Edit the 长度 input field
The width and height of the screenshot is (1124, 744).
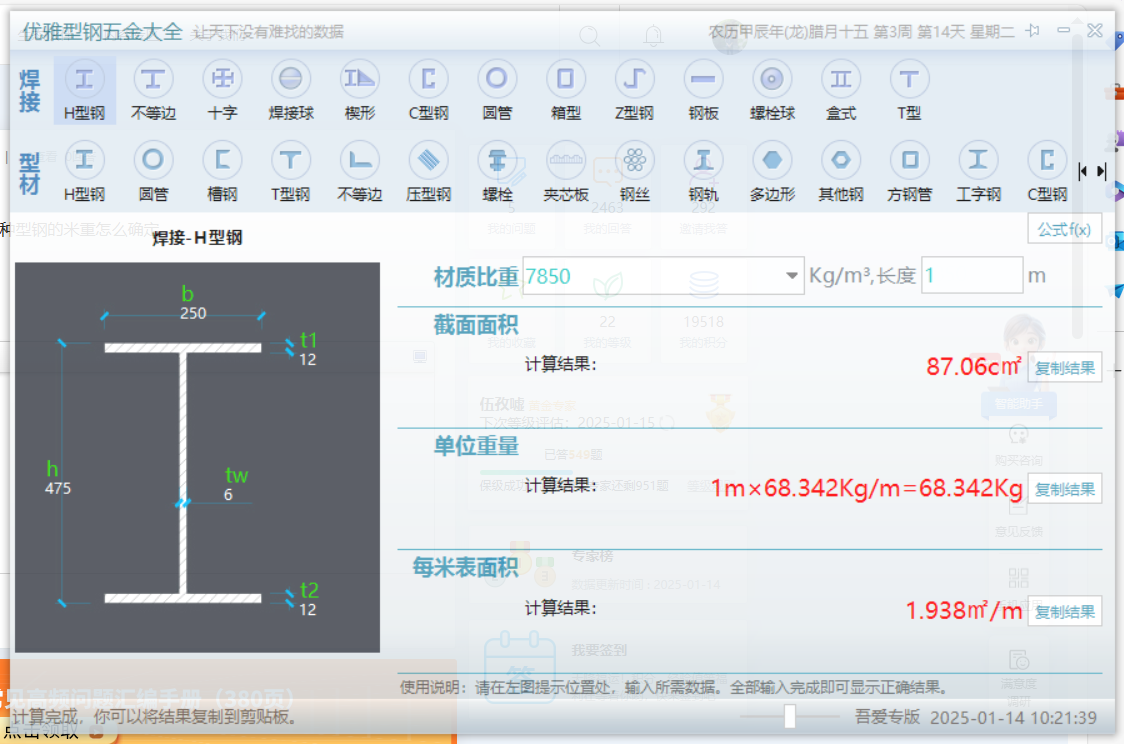point(972,275)
